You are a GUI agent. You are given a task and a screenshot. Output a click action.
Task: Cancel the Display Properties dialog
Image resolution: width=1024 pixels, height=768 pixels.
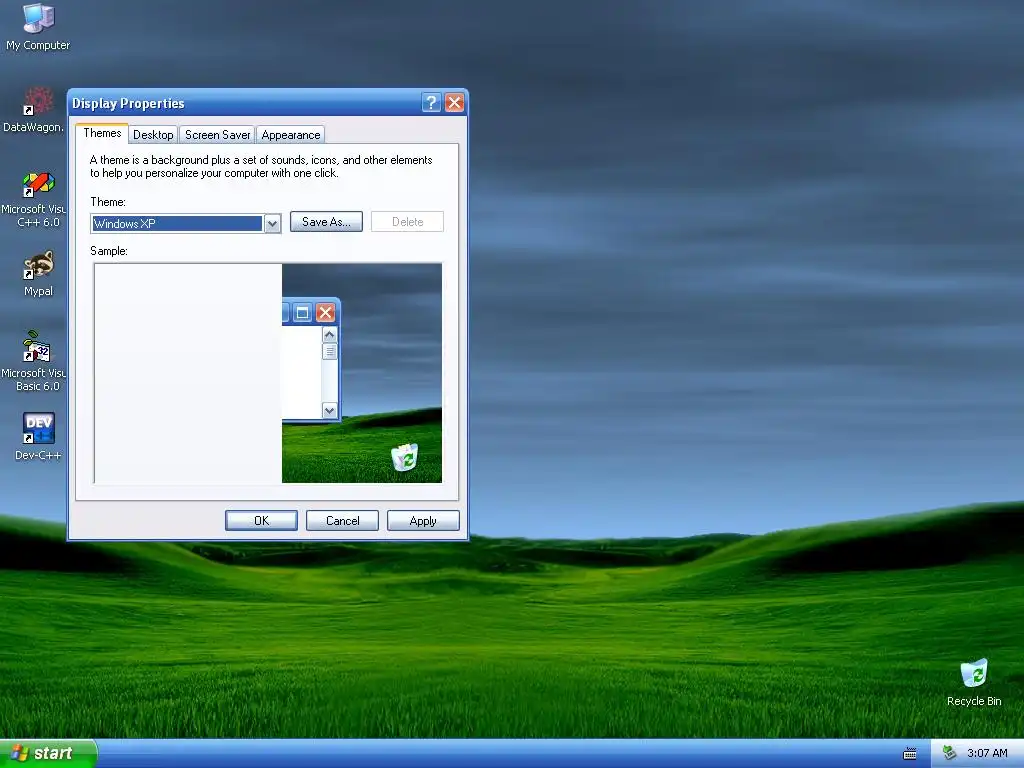342,520
